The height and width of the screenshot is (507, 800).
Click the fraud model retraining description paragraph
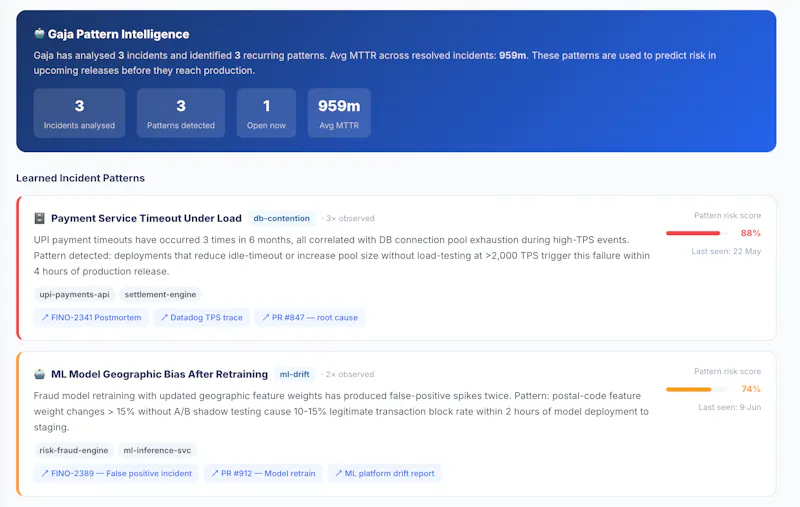coord(341,412)
